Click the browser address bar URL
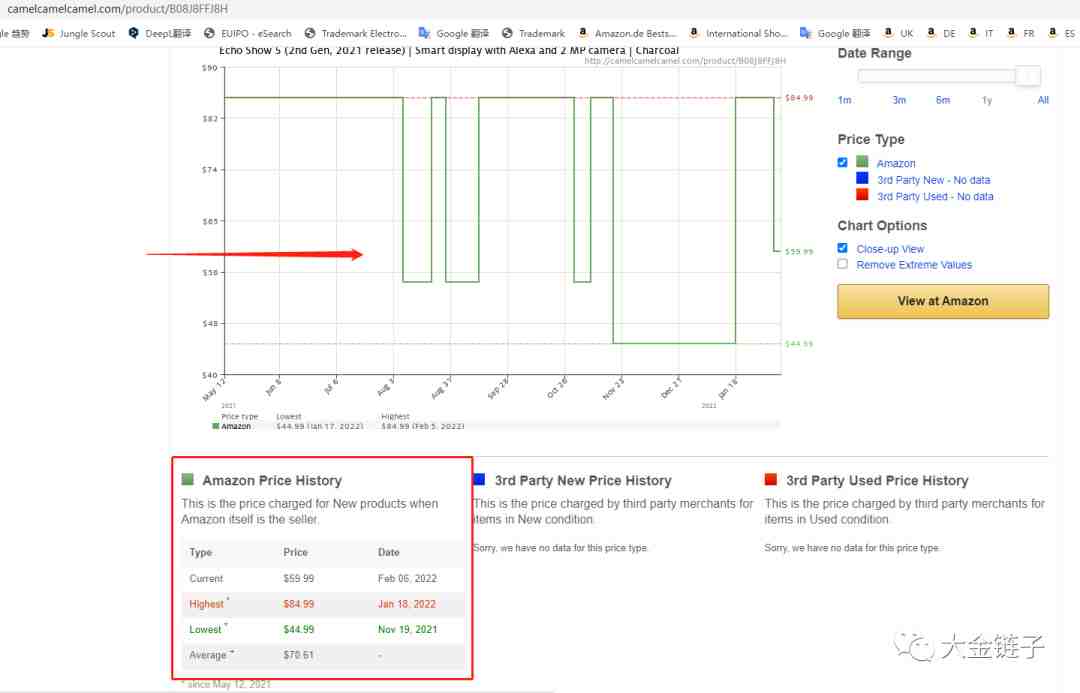Viewport: 1080px width, 693px height. click(x=117, y=9)
